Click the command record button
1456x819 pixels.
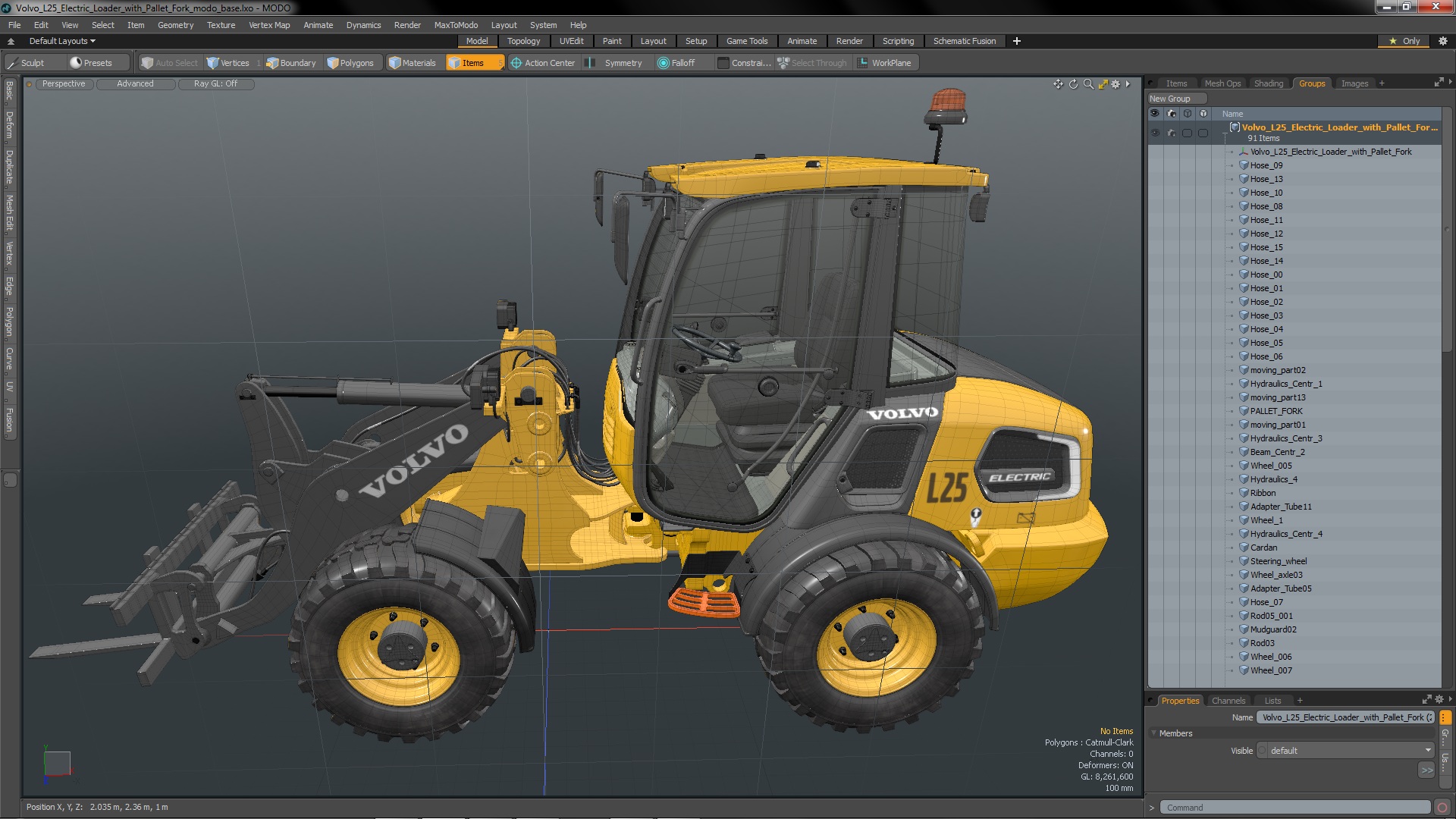(1442, 808)
